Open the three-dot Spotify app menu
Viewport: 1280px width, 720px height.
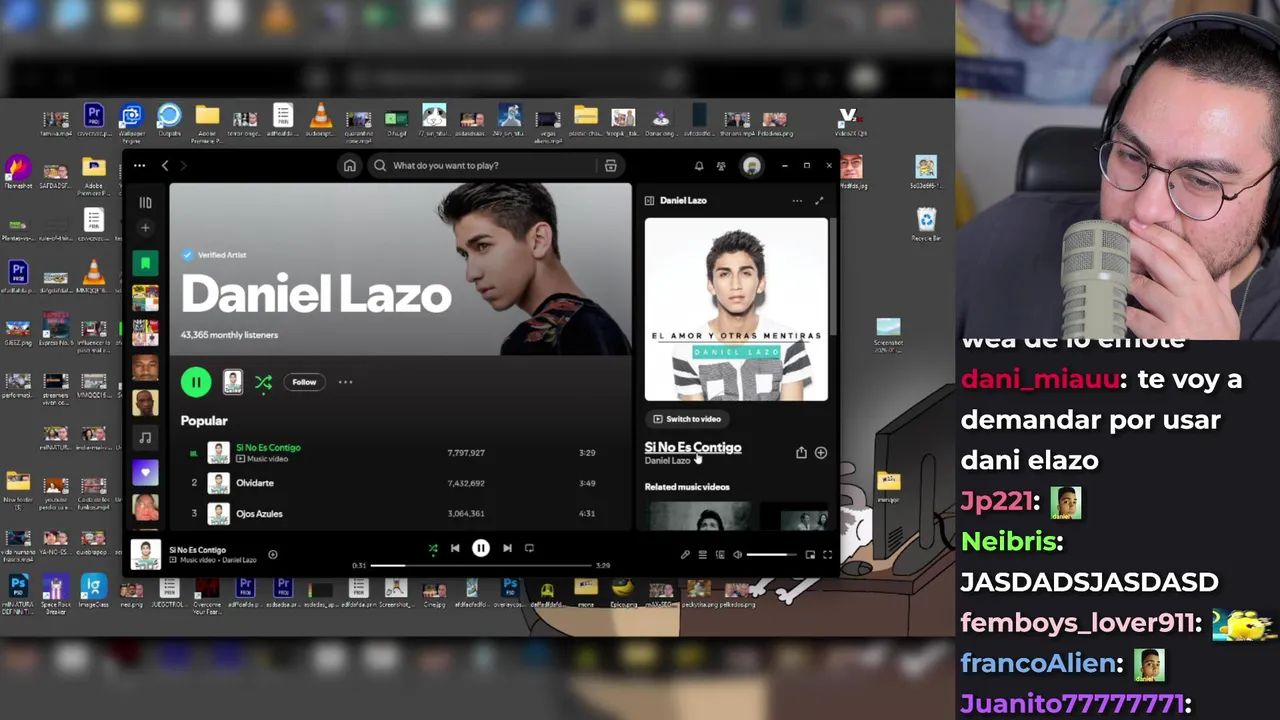coord(139,166)
